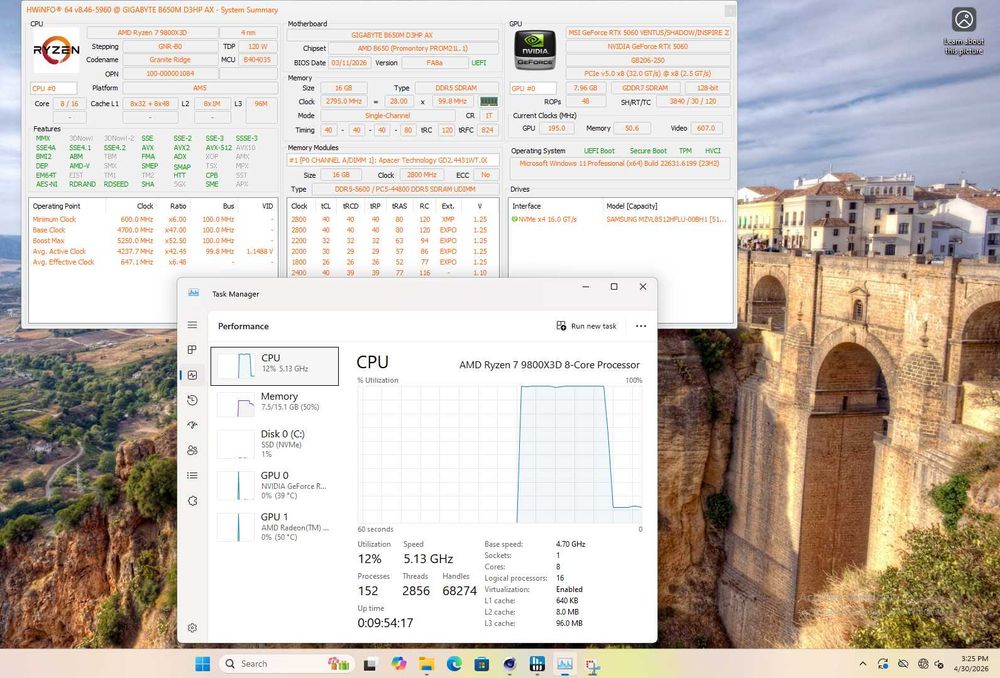Open Task Manager settings gear
This screenshot has height=678, width=1000.
(x=192, y=628)
